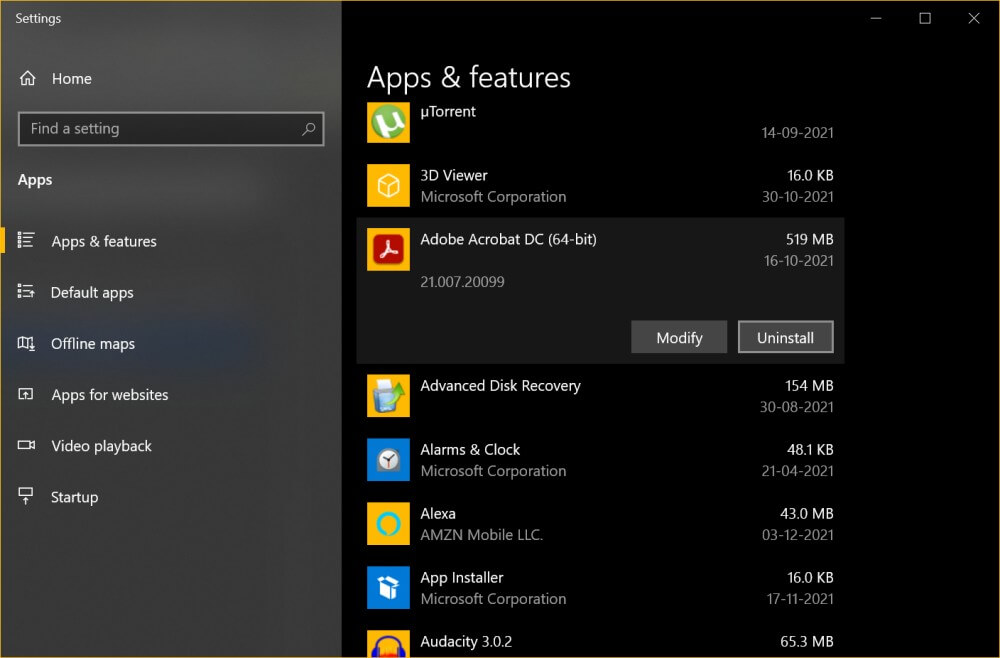Click the App Installer box icon
Screen dimensions: 1000x658
(388, 587)
